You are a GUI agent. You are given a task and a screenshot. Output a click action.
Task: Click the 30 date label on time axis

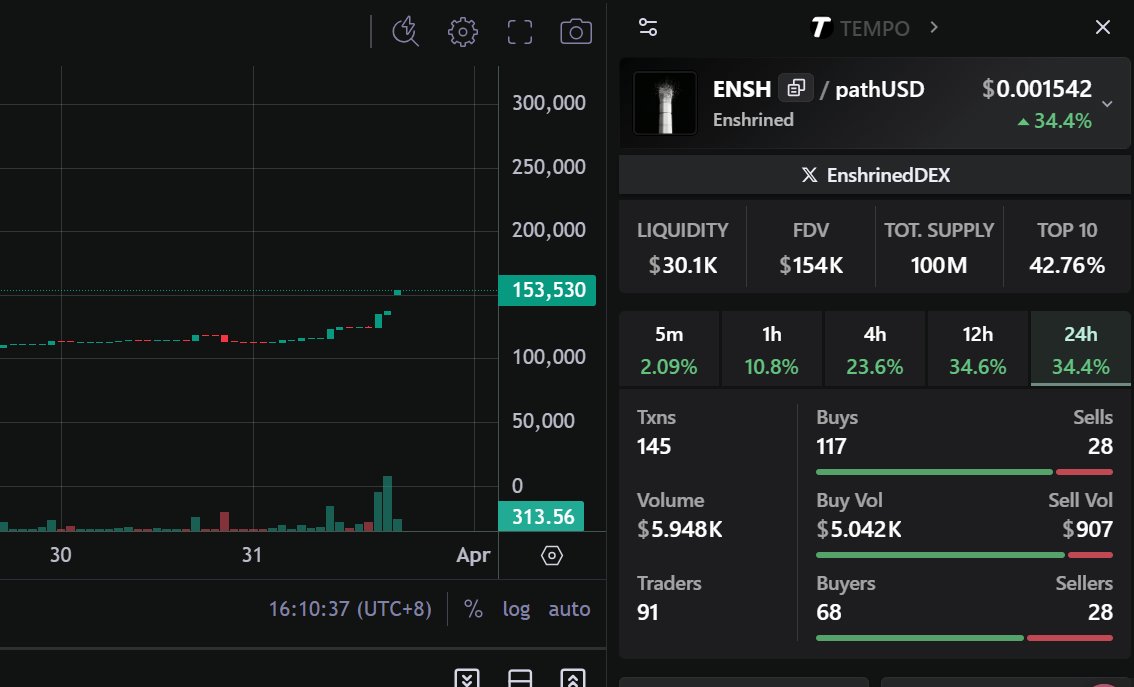[x=61, y=555]
